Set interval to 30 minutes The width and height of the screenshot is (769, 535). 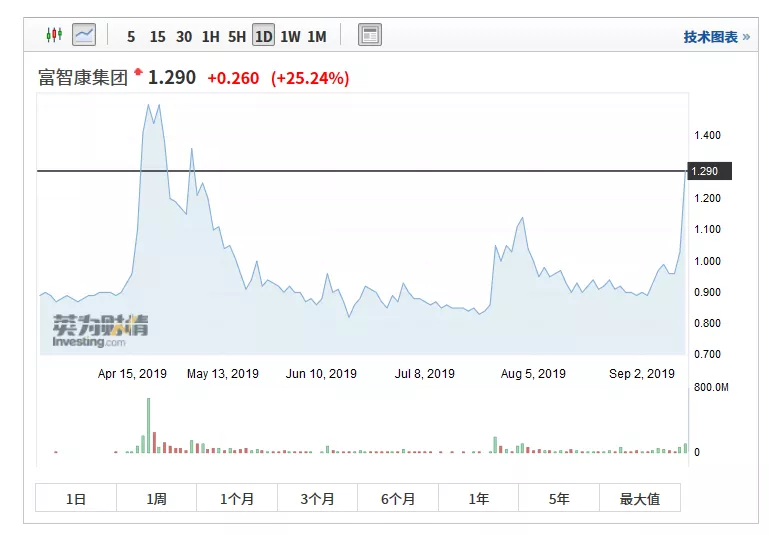[184, 37]
